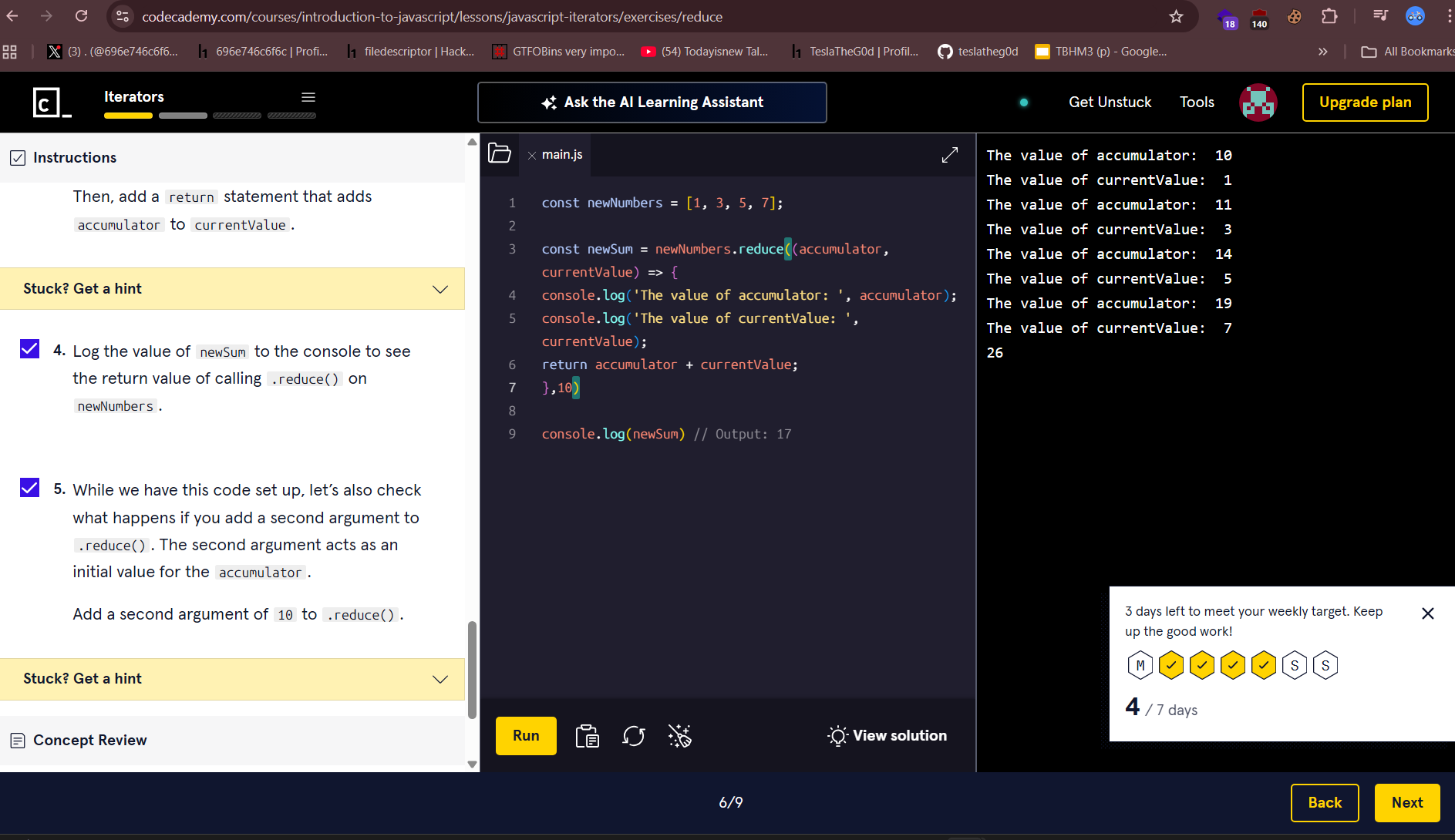Click the magic wand format code icon
This screenshot has width=1455, height=840.
click(x=679, y=736)
